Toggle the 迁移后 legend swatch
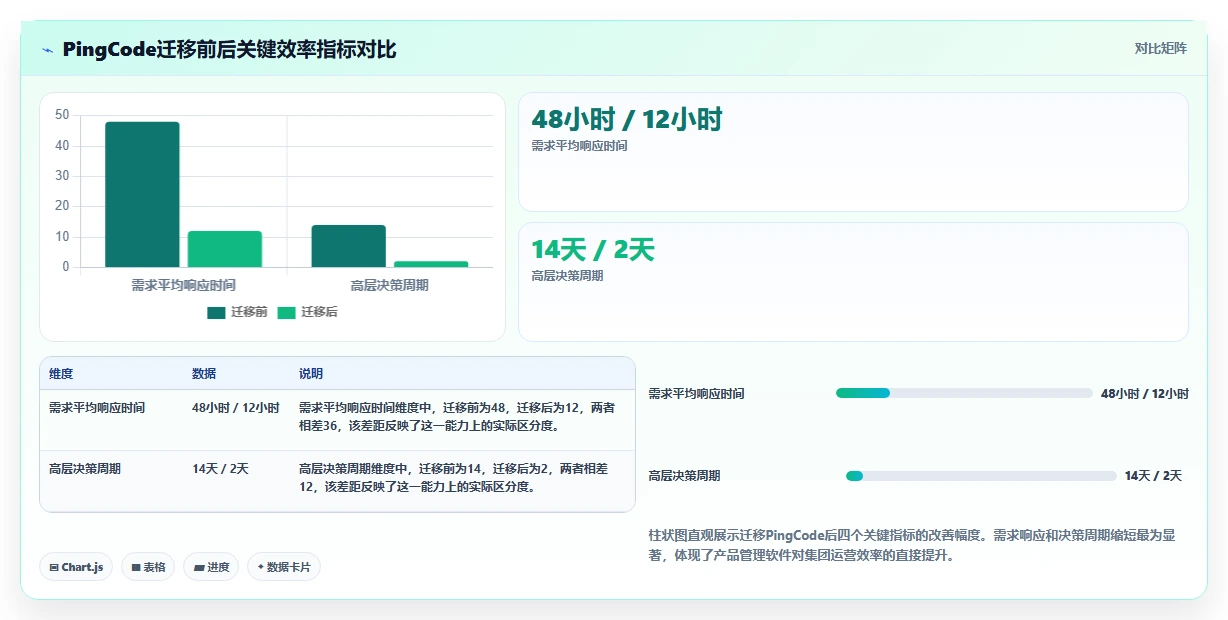Image resolution: width=1228 pixels, height=620 pixels. pos(287,312)
